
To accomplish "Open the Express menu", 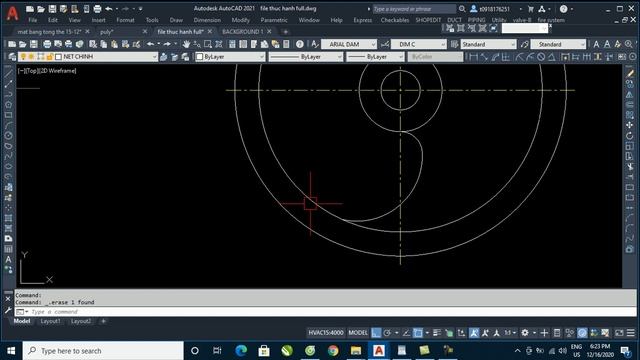I will click(362, 20).
